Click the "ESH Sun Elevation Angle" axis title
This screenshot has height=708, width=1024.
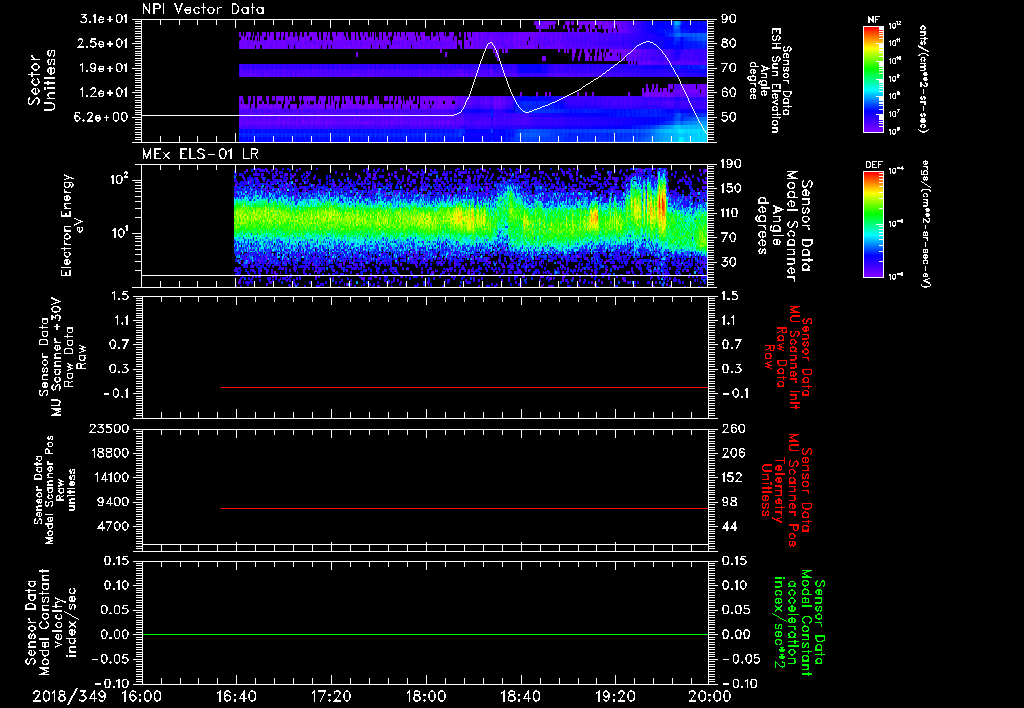point(770,80)
